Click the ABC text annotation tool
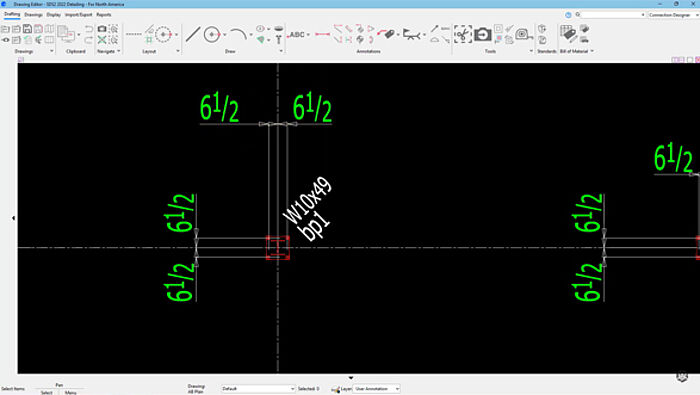This screenshot has width=700, height=395. click(x=297, y=34)
